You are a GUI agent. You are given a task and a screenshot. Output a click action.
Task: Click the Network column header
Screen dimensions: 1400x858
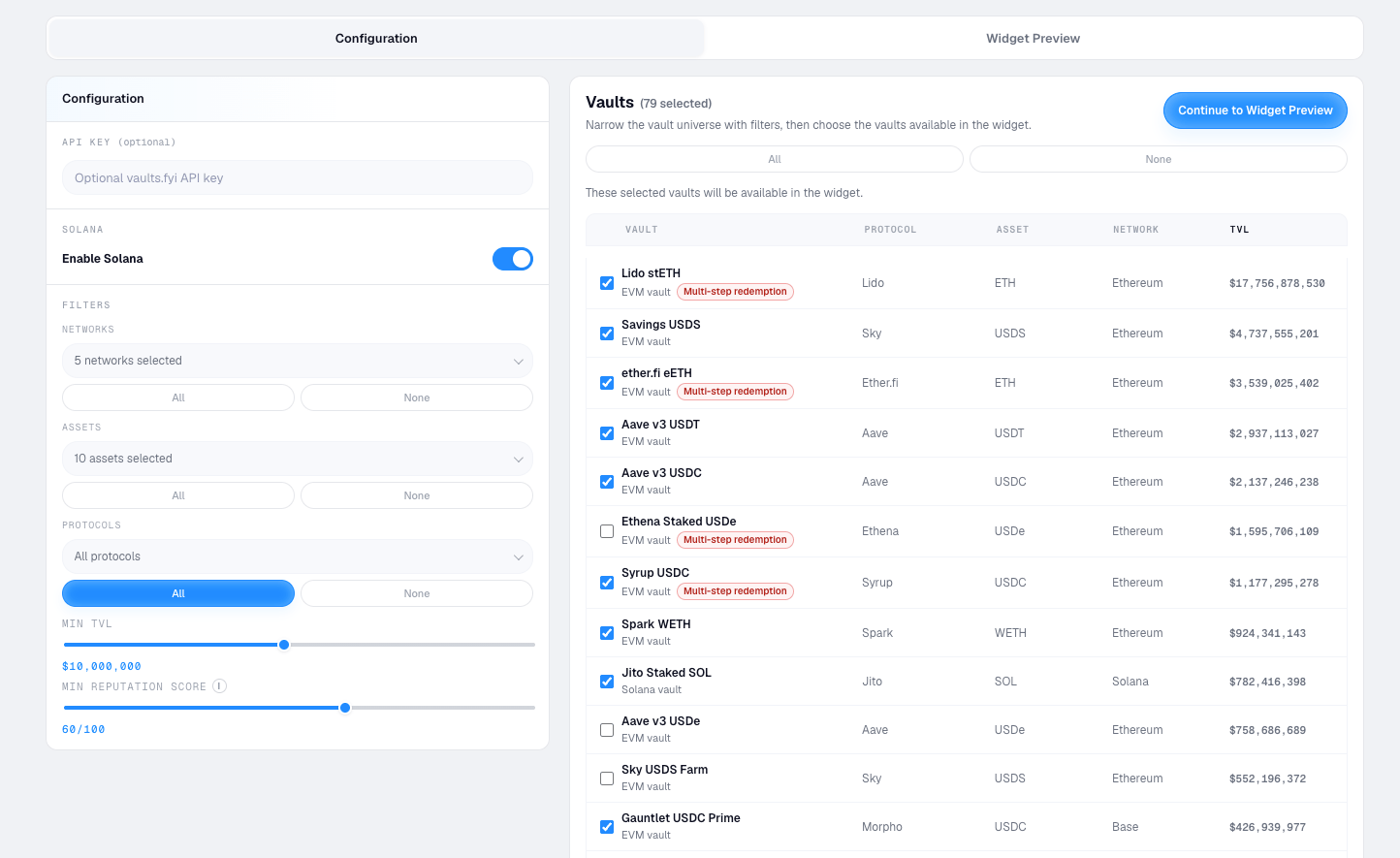1135,230
